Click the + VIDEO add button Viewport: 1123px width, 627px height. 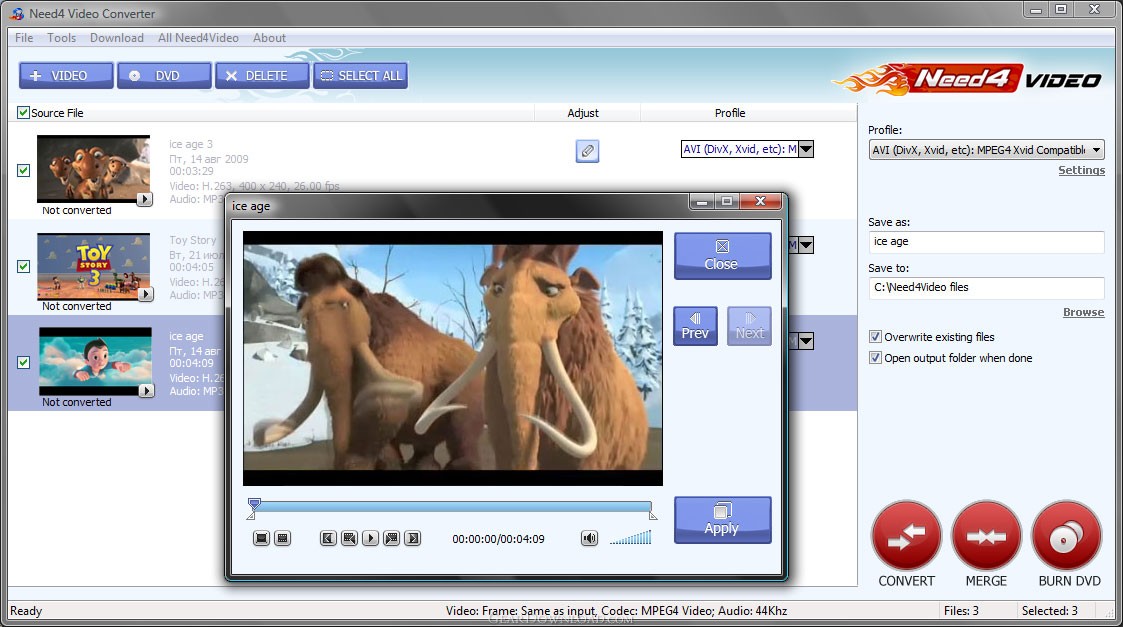point(66,75)
